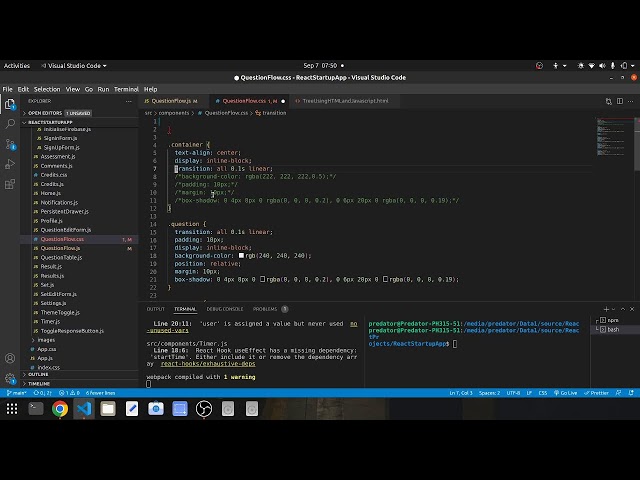
Task: Open the Run and Debug view
Action: point(10,164)
